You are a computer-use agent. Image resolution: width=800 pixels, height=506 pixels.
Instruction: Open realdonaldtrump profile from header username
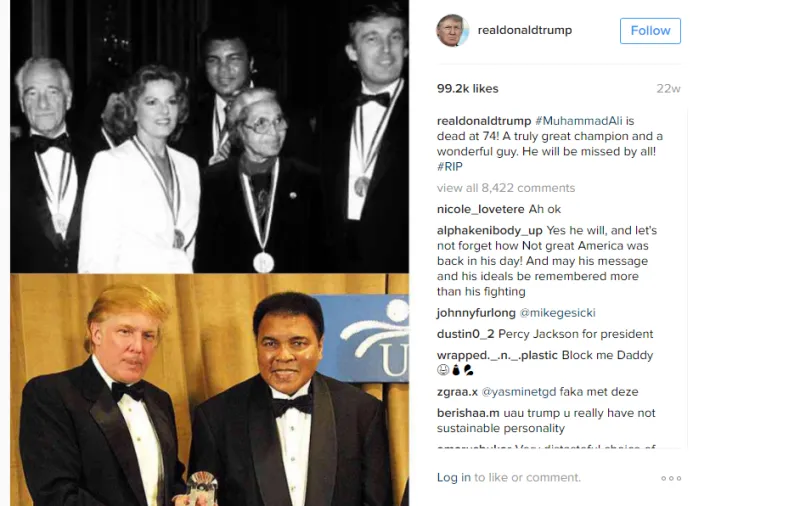pyautogui.click(x=525, y=30)
